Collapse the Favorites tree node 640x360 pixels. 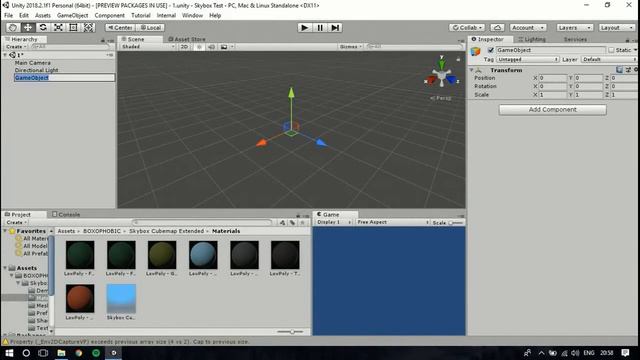[x=5, y=231]
